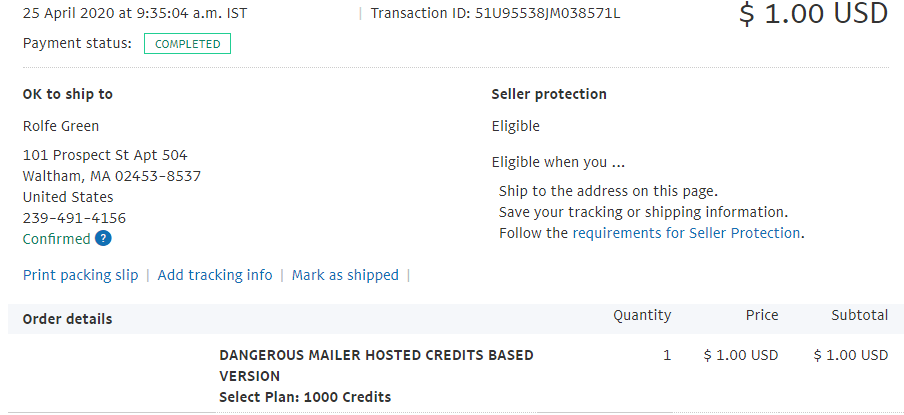Click the green Confirmed address status text

pyautogui.click(x=56, y=239)
